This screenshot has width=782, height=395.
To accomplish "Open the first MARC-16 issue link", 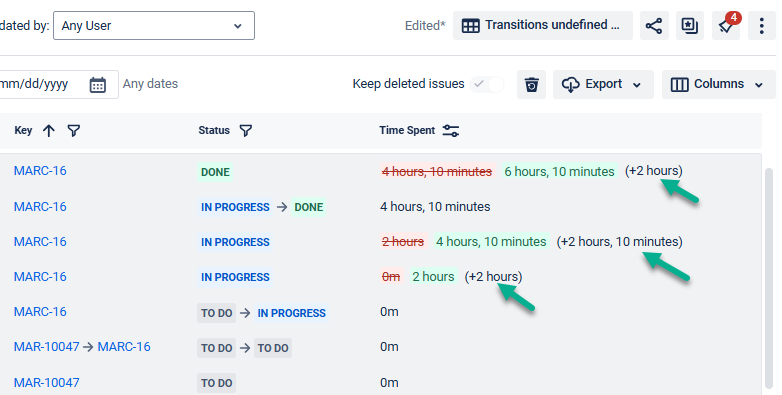I will point(40,171).
